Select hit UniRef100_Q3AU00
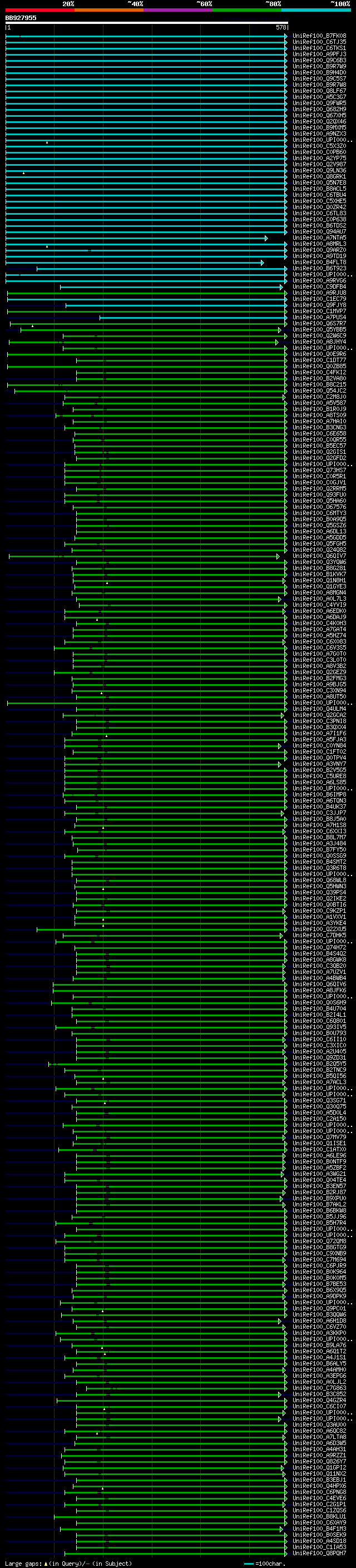The height and width of the screenshot is (1568, 356). click(x=319, y=1424)
